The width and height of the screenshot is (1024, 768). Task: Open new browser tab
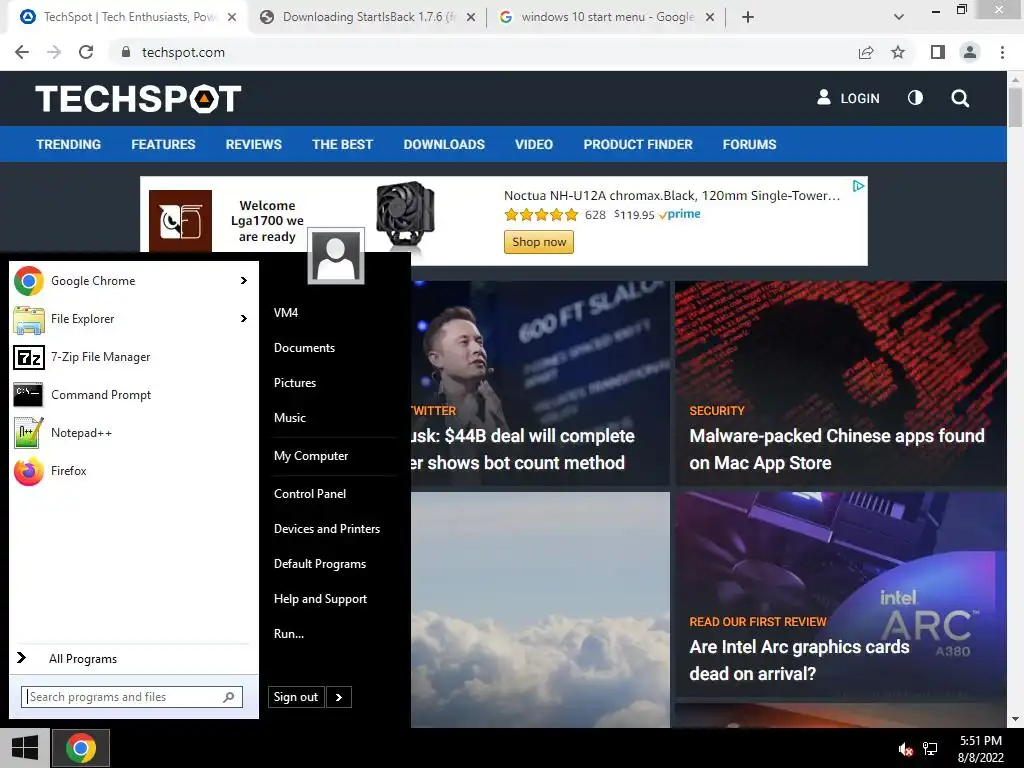pos(748,17)
